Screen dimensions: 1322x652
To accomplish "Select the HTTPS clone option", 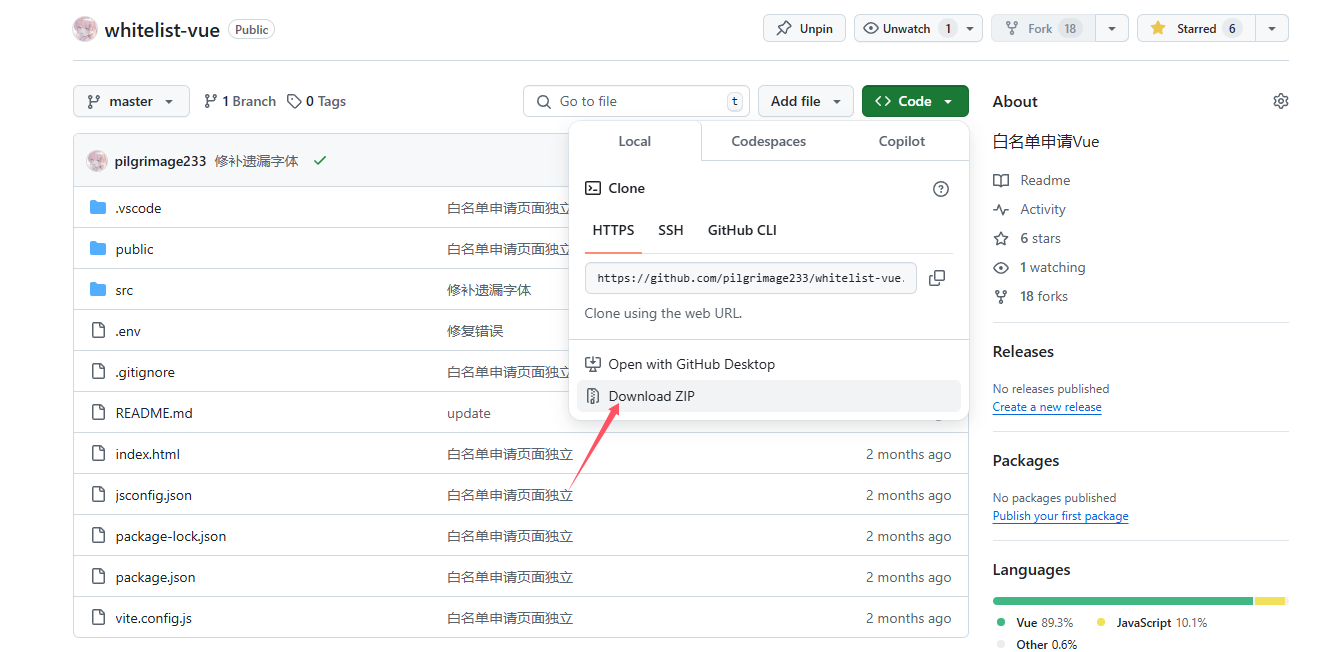I will click(613, 230).
